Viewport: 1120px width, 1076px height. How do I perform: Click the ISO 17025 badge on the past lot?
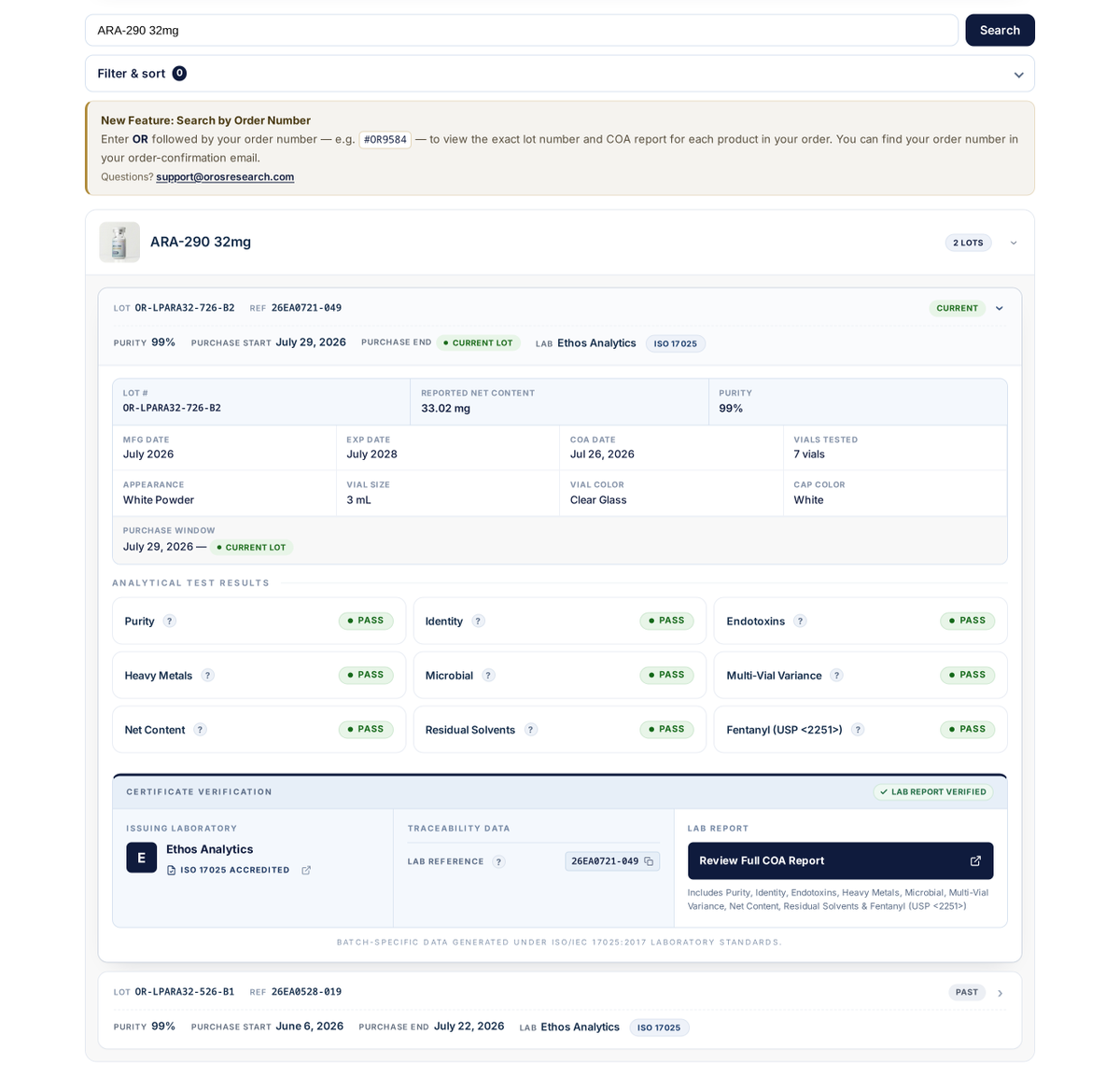tap(659, 1027)
